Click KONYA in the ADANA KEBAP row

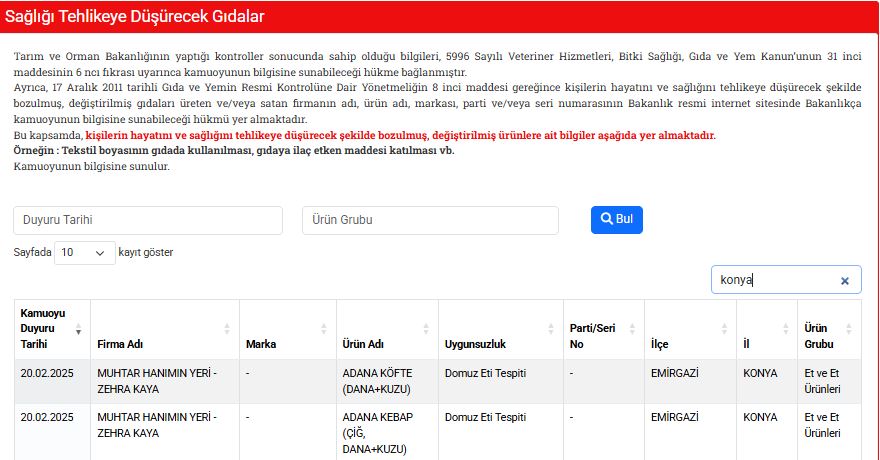(x=760, y=417)
